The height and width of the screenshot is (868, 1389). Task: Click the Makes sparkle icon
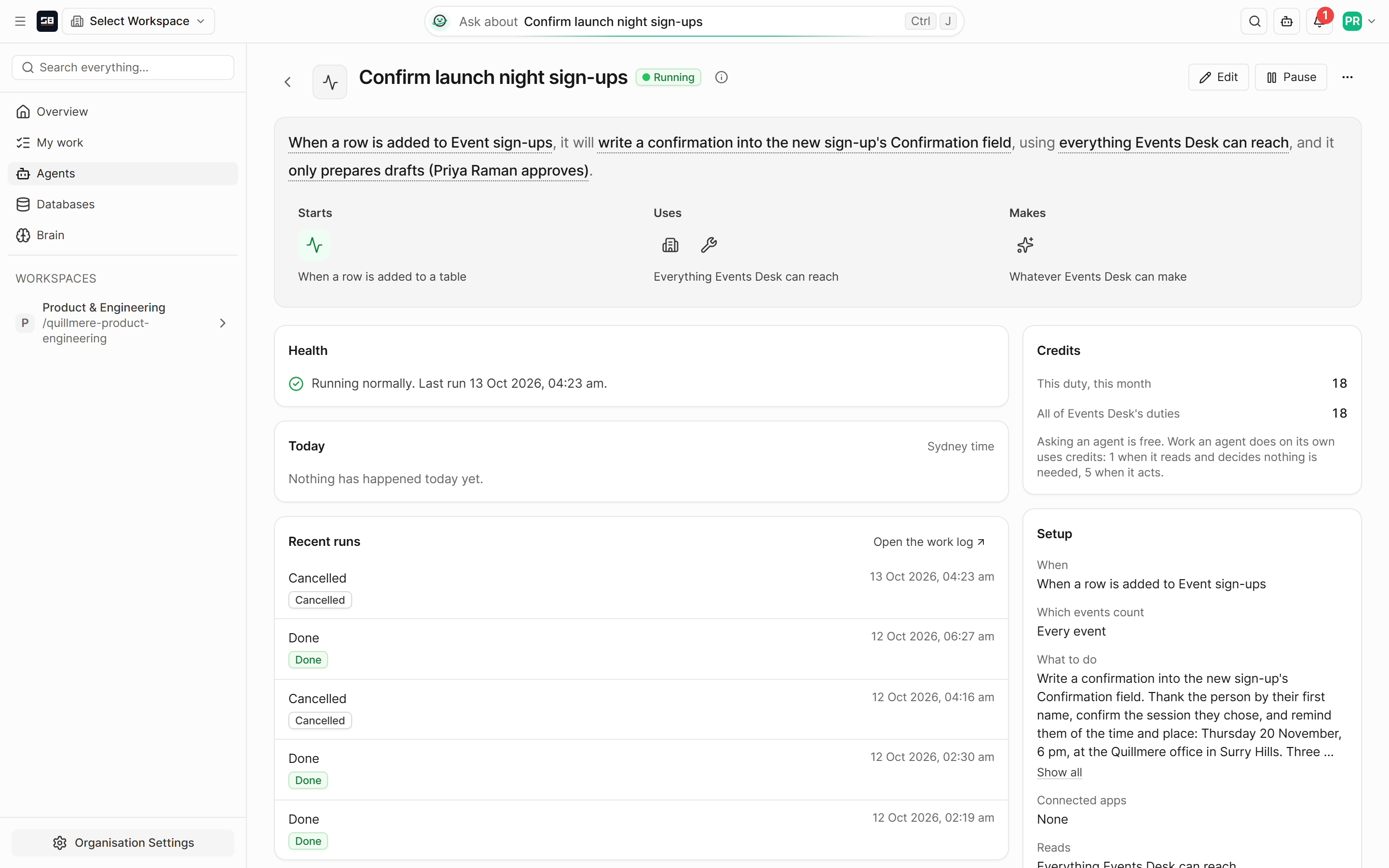coord(1025,245)
